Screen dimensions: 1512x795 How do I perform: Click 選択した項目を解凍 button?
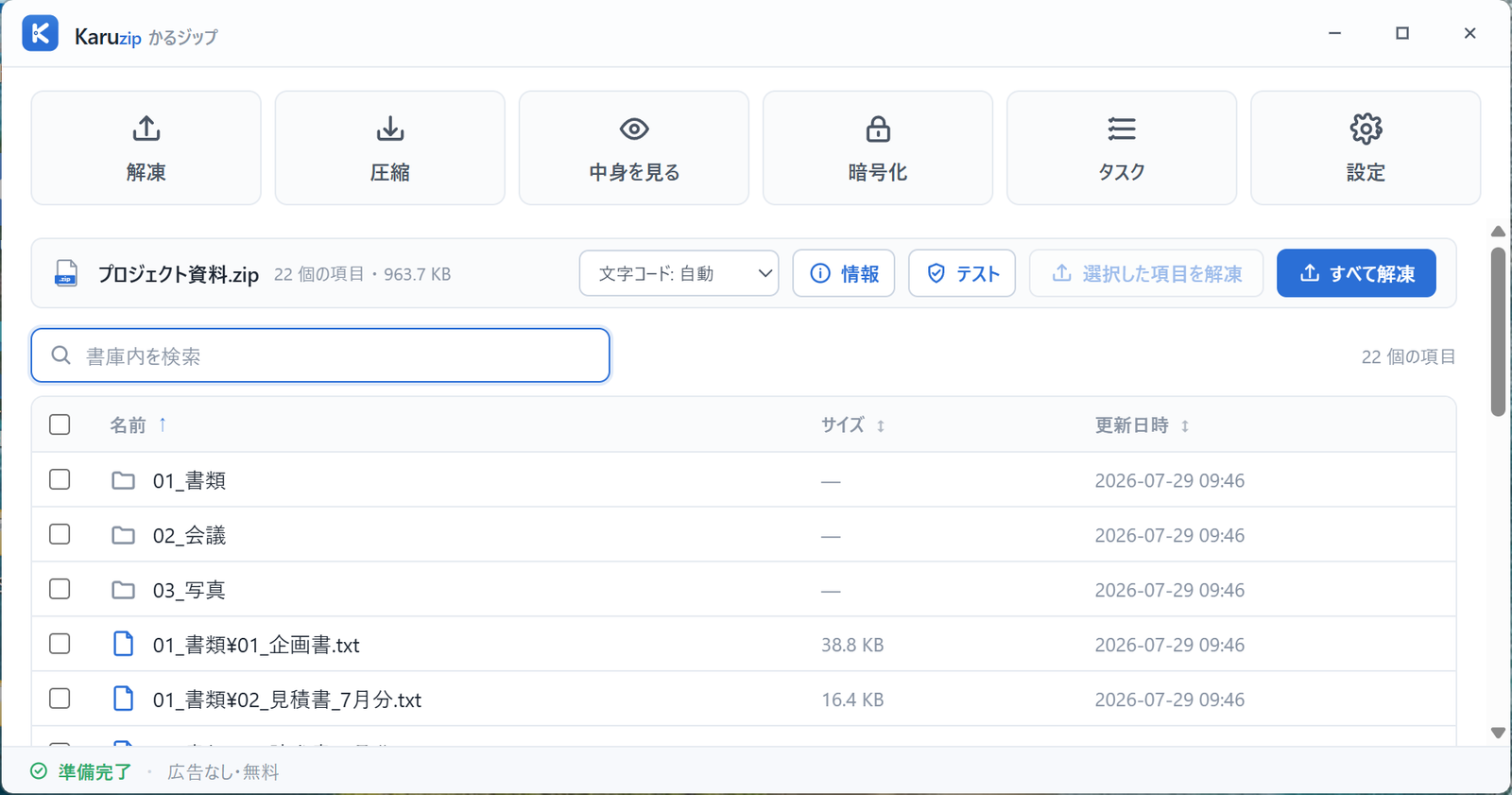coord(1146,273)
